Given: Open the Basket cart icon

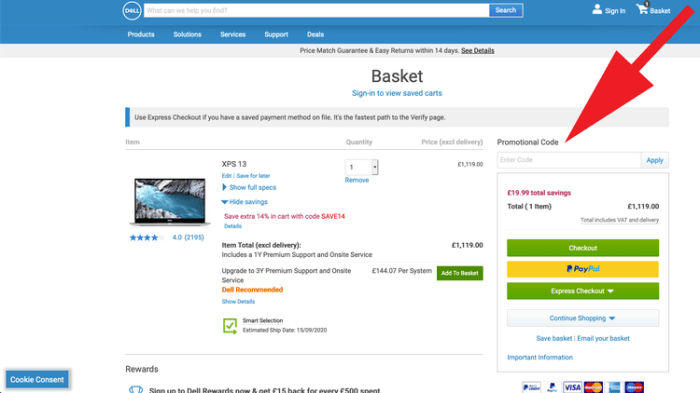Looking at the screenshot, I should tap(643, 8).
